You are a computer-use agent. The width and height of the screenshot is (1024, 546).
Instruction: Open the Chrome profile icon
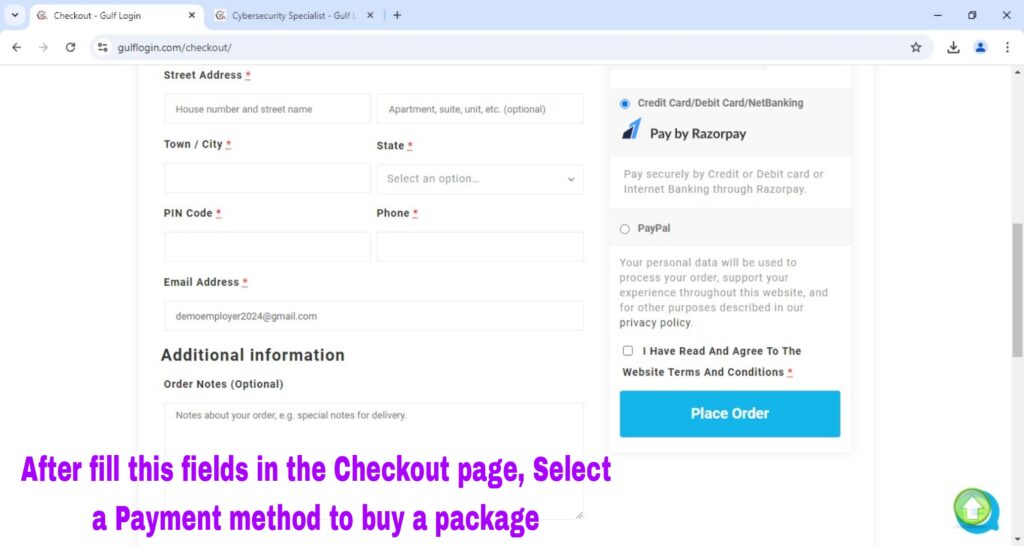(980, 47)
